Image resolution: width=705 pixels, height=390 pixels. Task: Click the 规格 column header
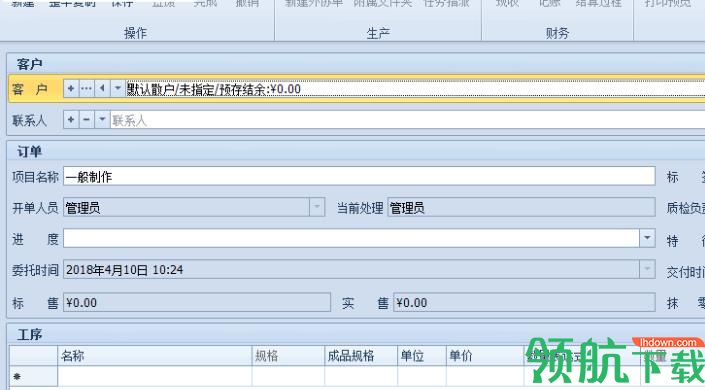[x=288, y=356]
